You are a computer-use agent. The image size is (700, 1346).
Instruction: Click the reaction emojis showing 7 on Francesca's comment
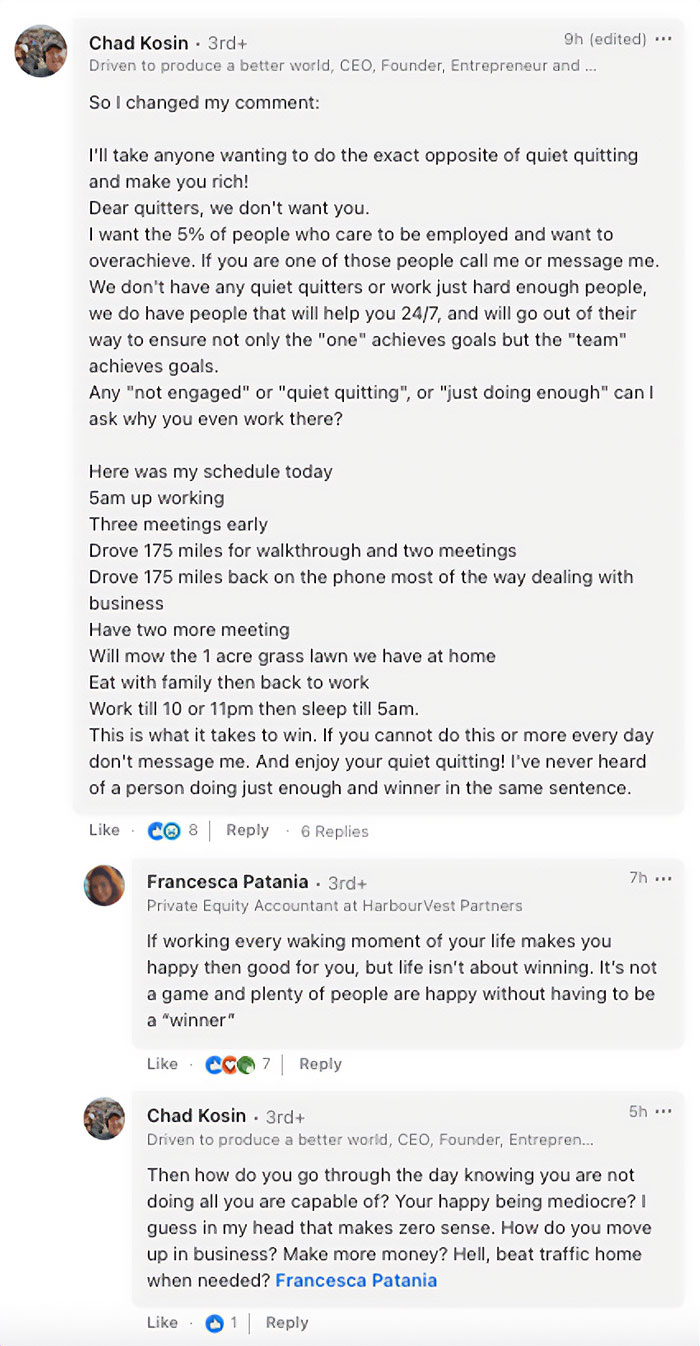[x=230, y=1063]
